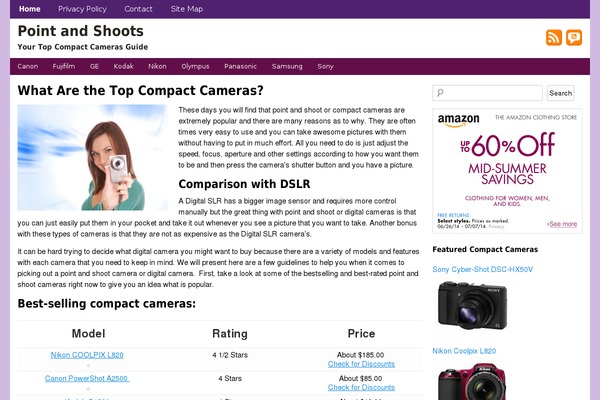600x400 pixels.
Task: Click the Best-selling compact cameras heading
Action: coord(106,304)
